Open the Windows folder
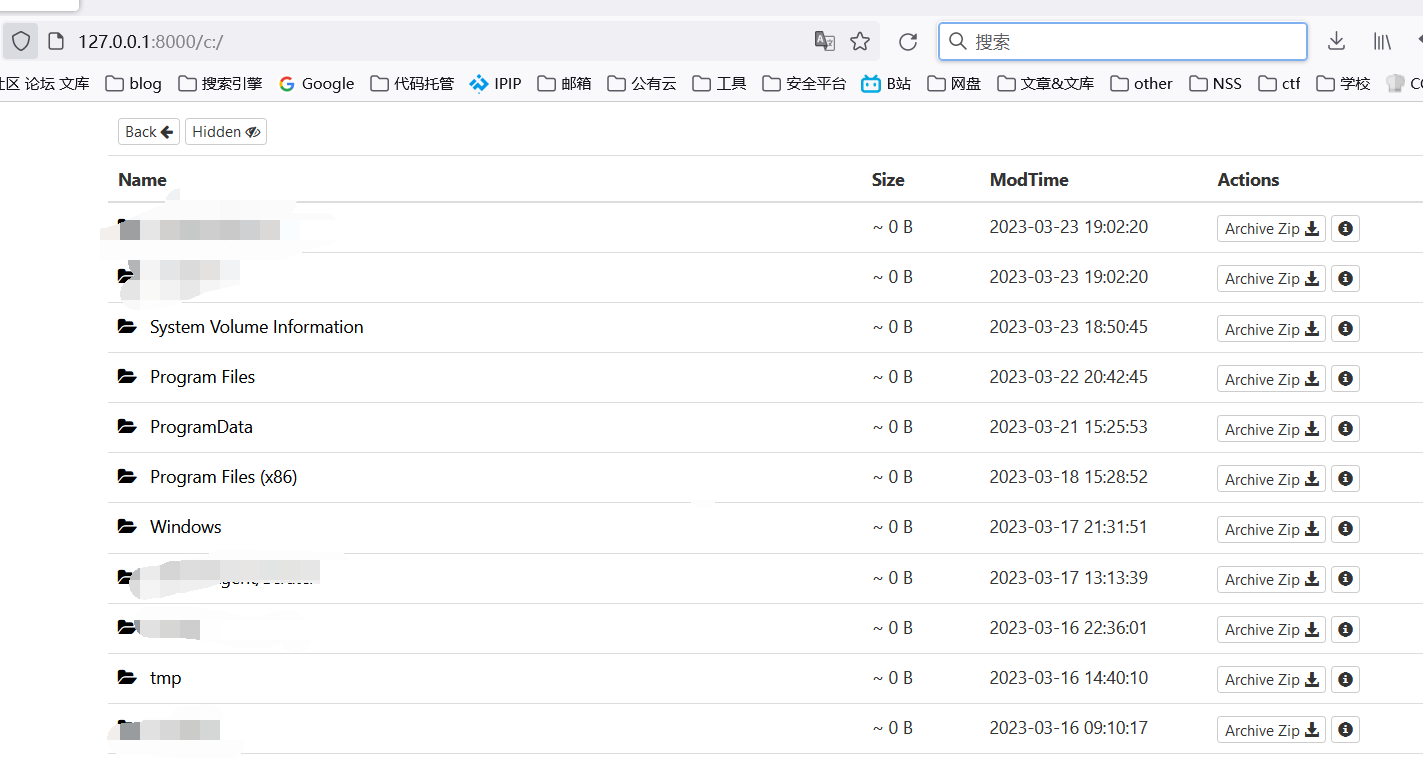This screenshot has height=766, width=1423. (x=186, y=527)
